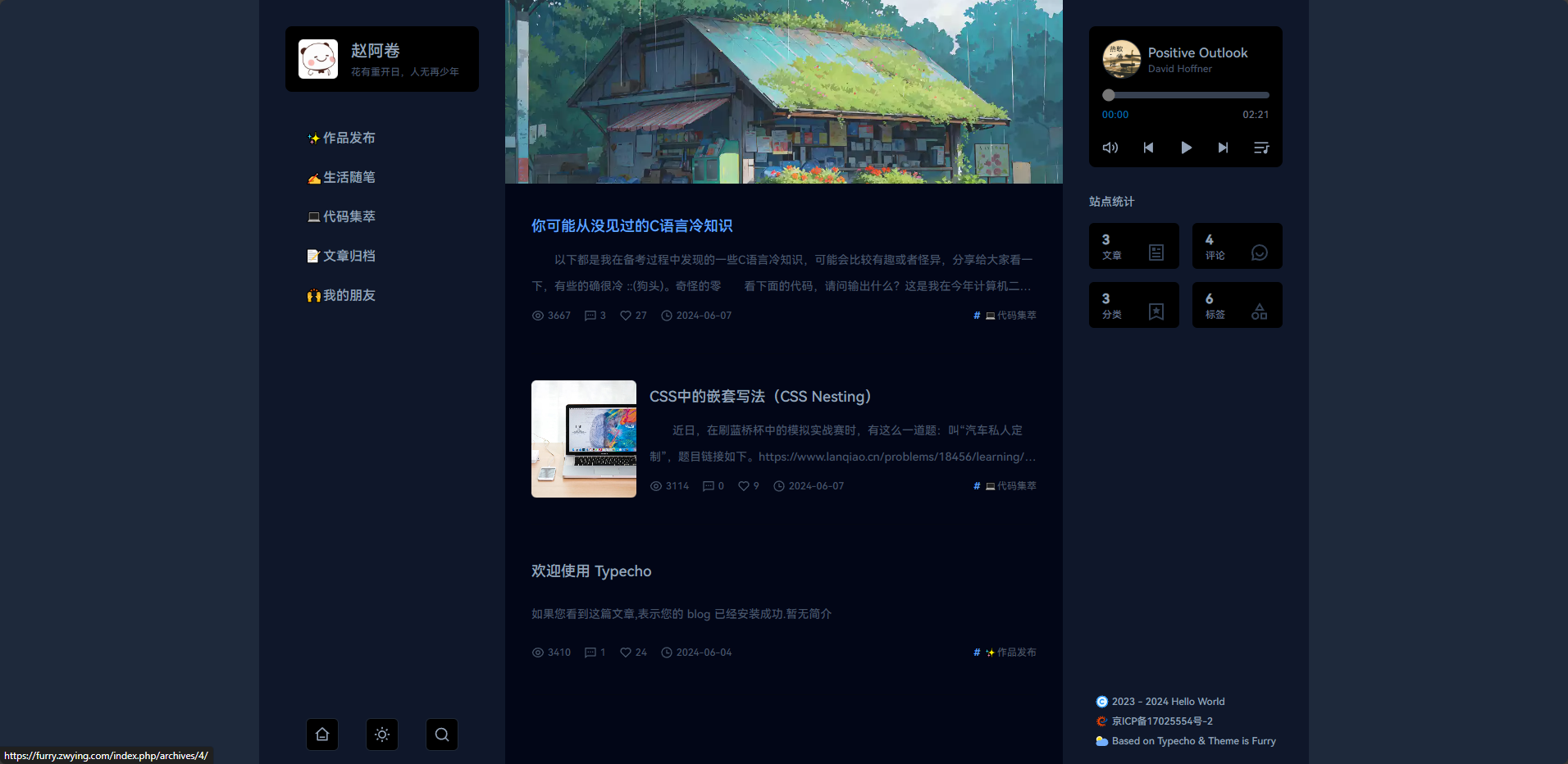Mute the music player volume
Viewport: 1568px width, 764px height.
pyautogui.click(x=1110, y=148)
